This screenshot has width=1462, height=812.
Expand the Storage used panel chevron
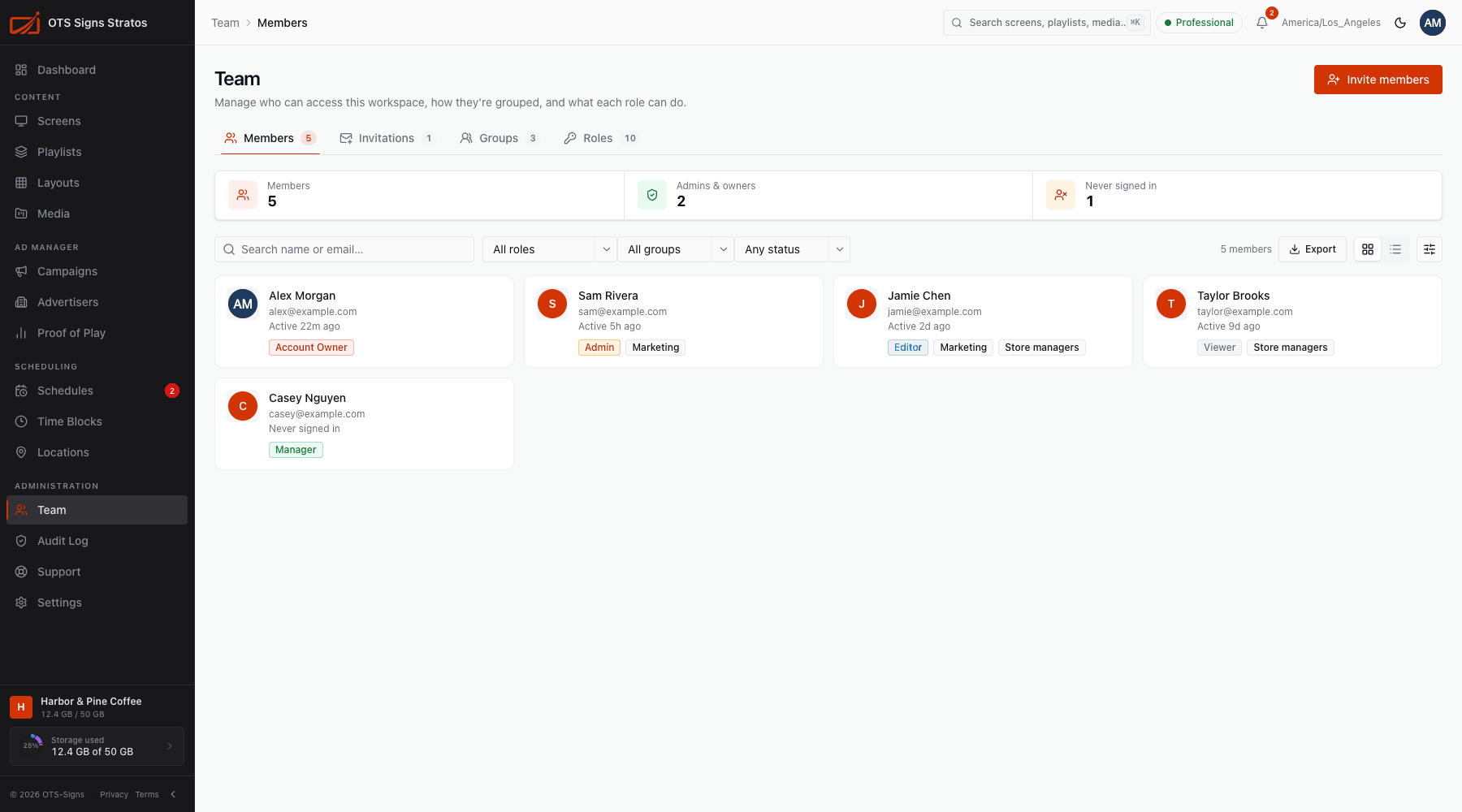(170, 746)
